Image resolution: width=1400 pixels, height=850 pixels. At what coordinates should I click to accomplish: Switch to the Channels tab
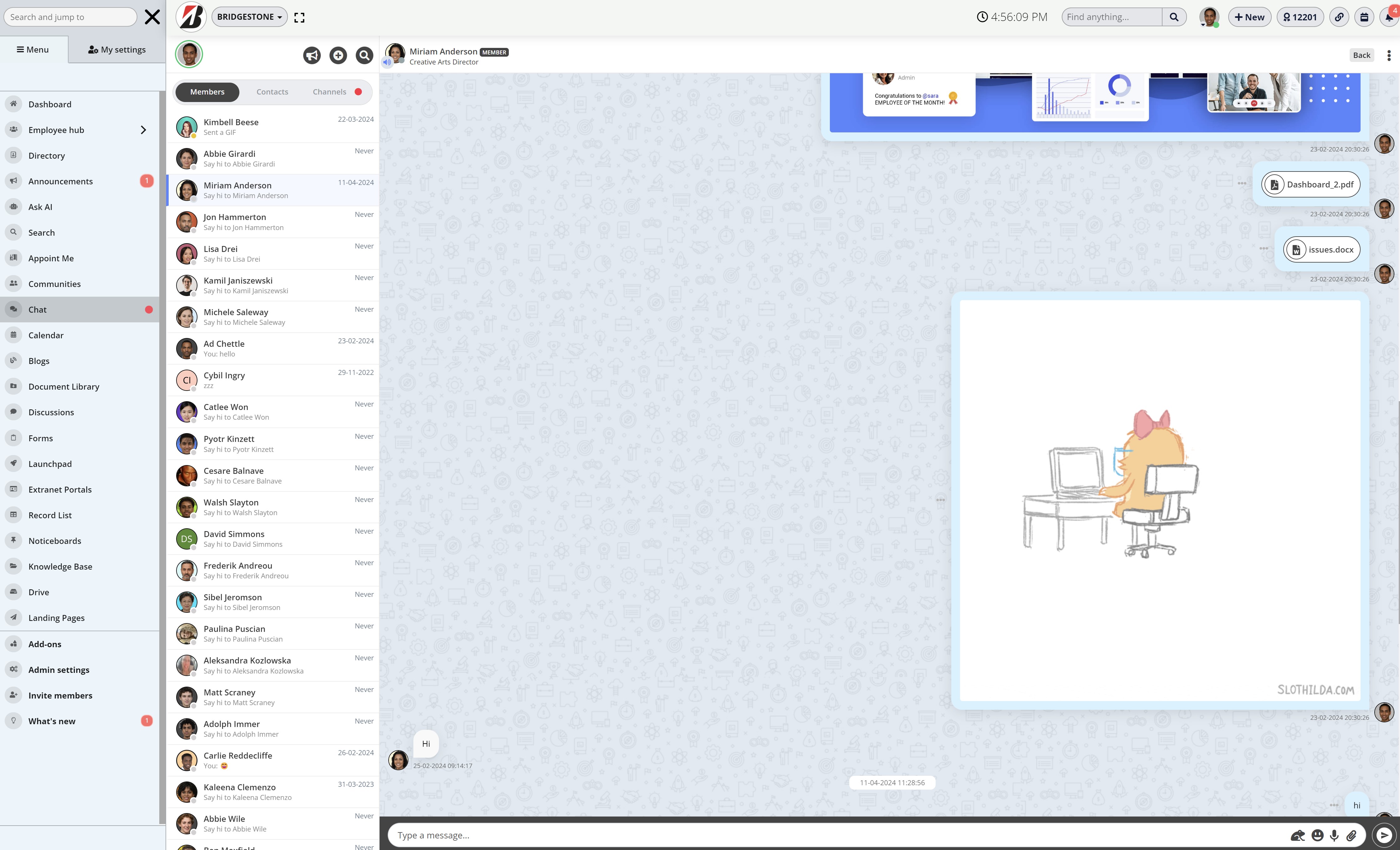click(330, 92)
